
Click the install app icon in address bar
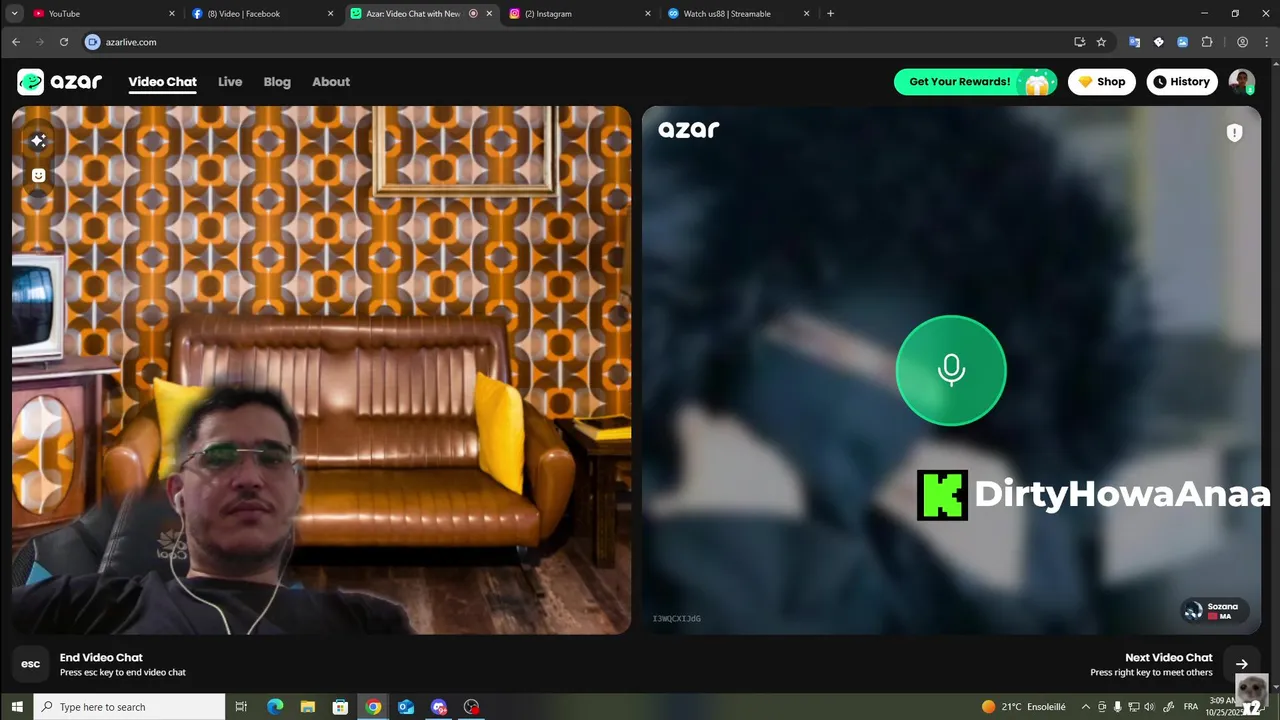(1079, 42)
